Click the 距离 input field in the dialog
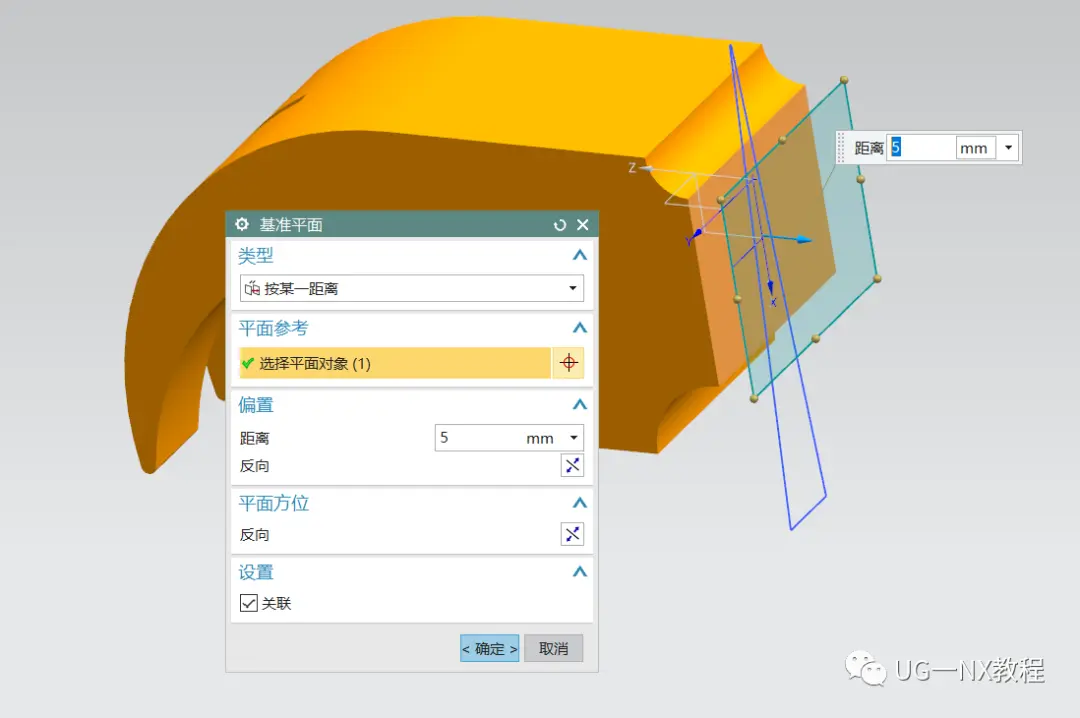The width and height of the screenshot is (1080, 718). click(x=478, y=438)
